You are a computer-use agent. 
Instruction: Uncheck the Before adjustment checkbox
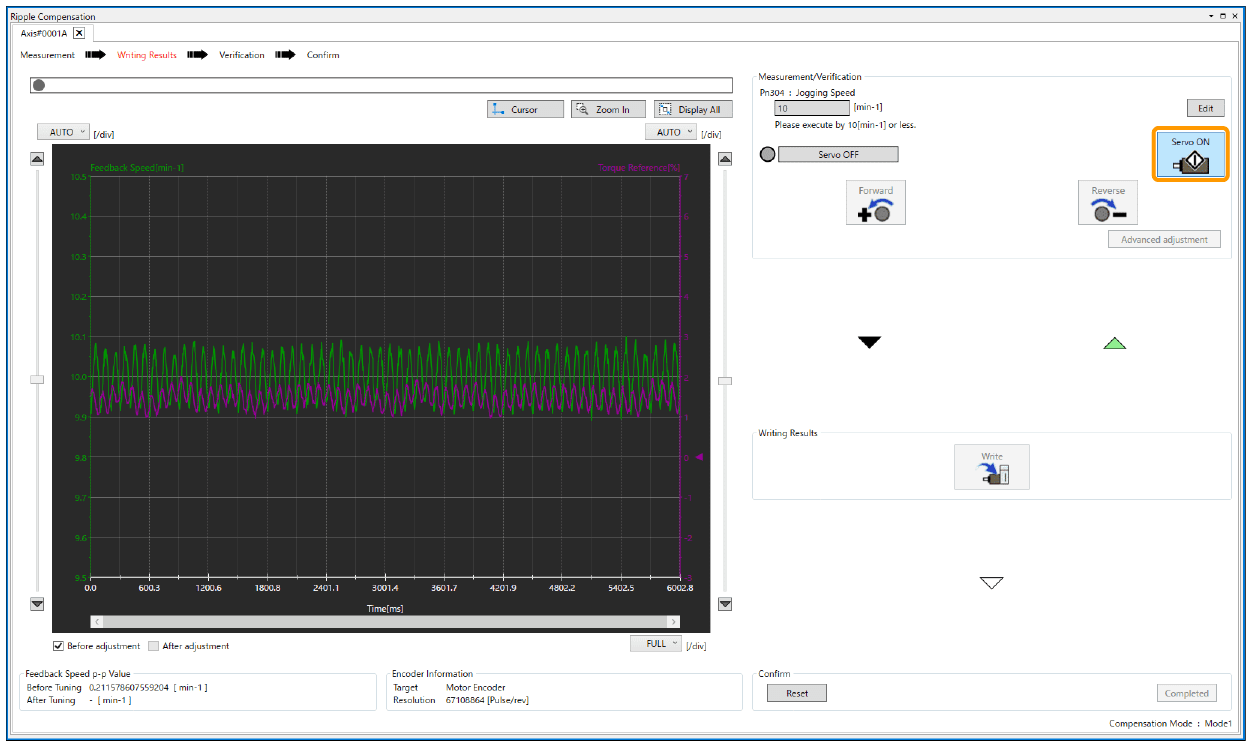click(58, 646)
